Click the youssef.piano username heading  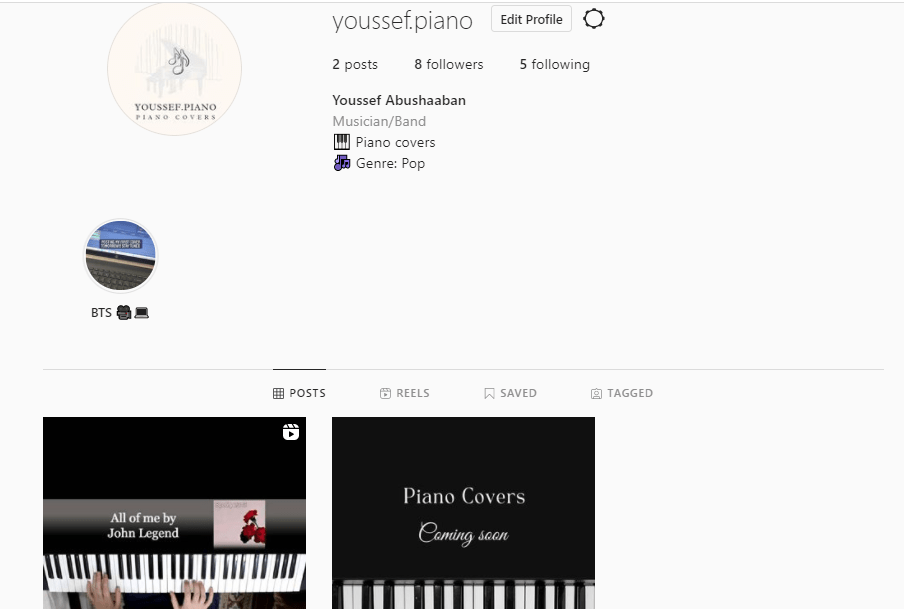click(402, 21)
